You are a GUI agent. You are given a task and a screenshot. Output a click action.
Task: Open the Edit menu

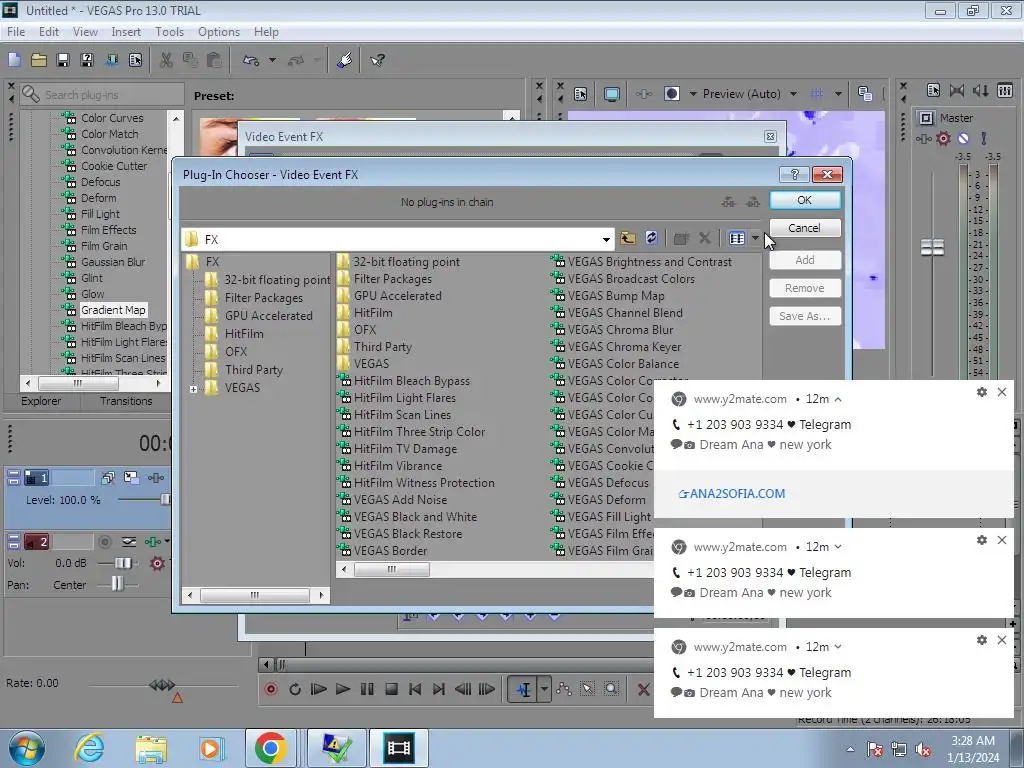[x=48, y=31]
